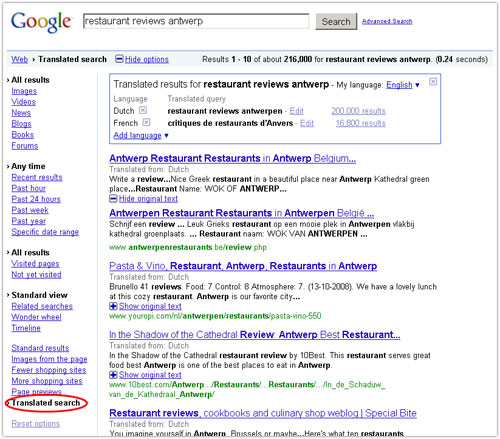Open 16,800 results for French

pyautogui.click(x=361, y=123)
